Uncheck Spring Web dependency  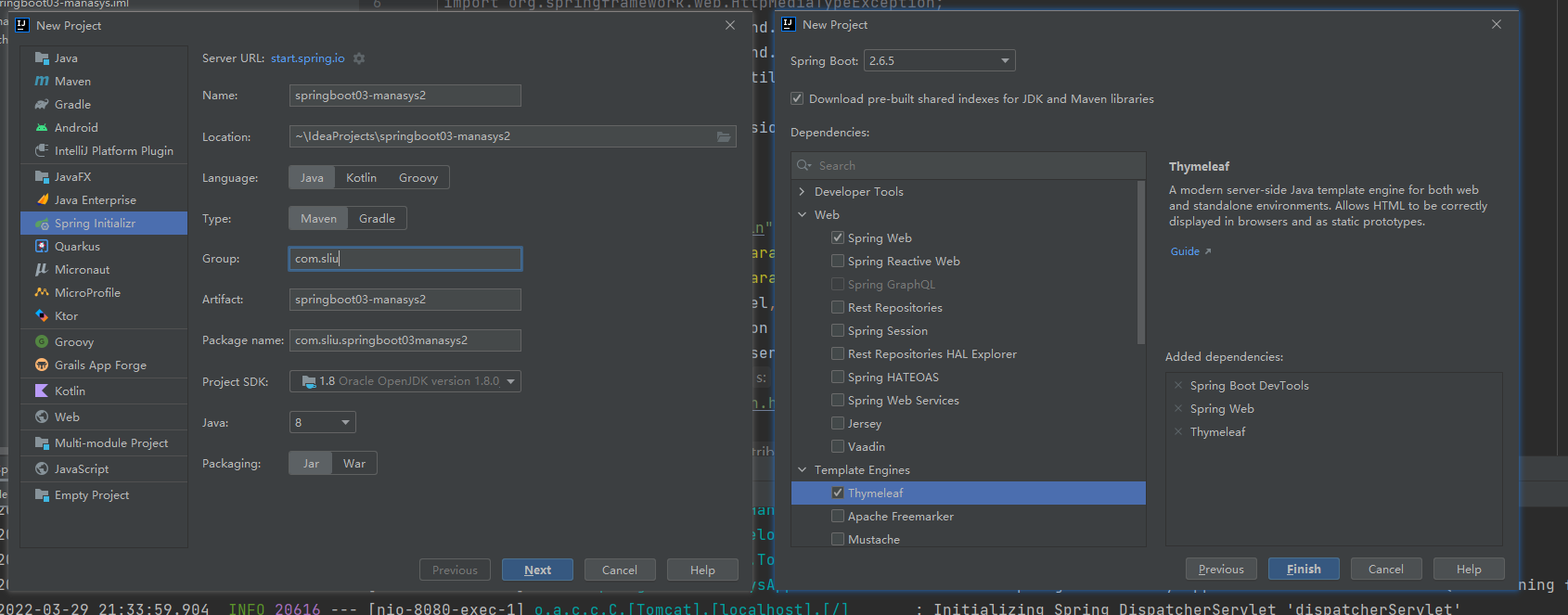[x=838, y=237]
